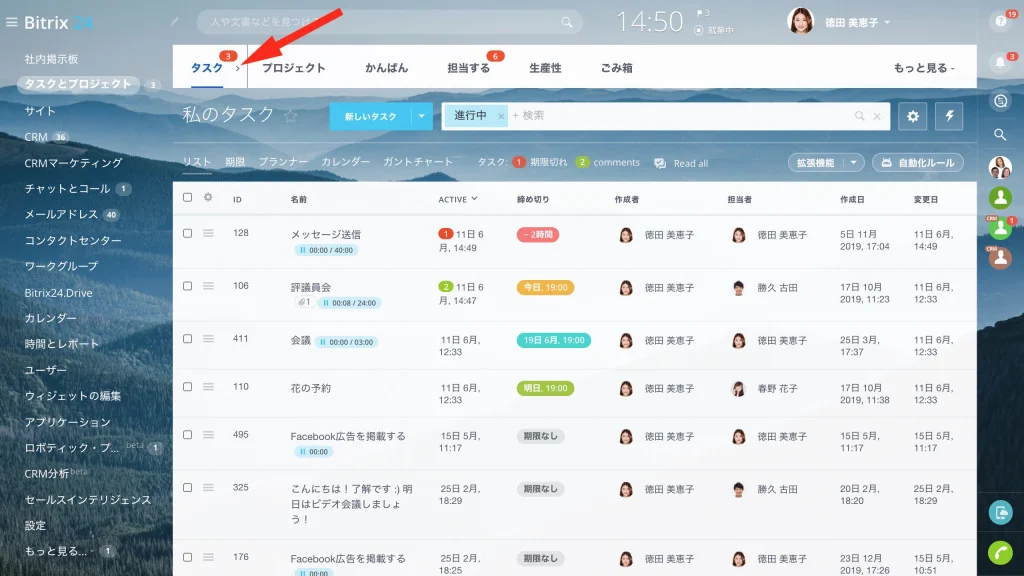Open the column settings gear in the table header

(208, 197)
